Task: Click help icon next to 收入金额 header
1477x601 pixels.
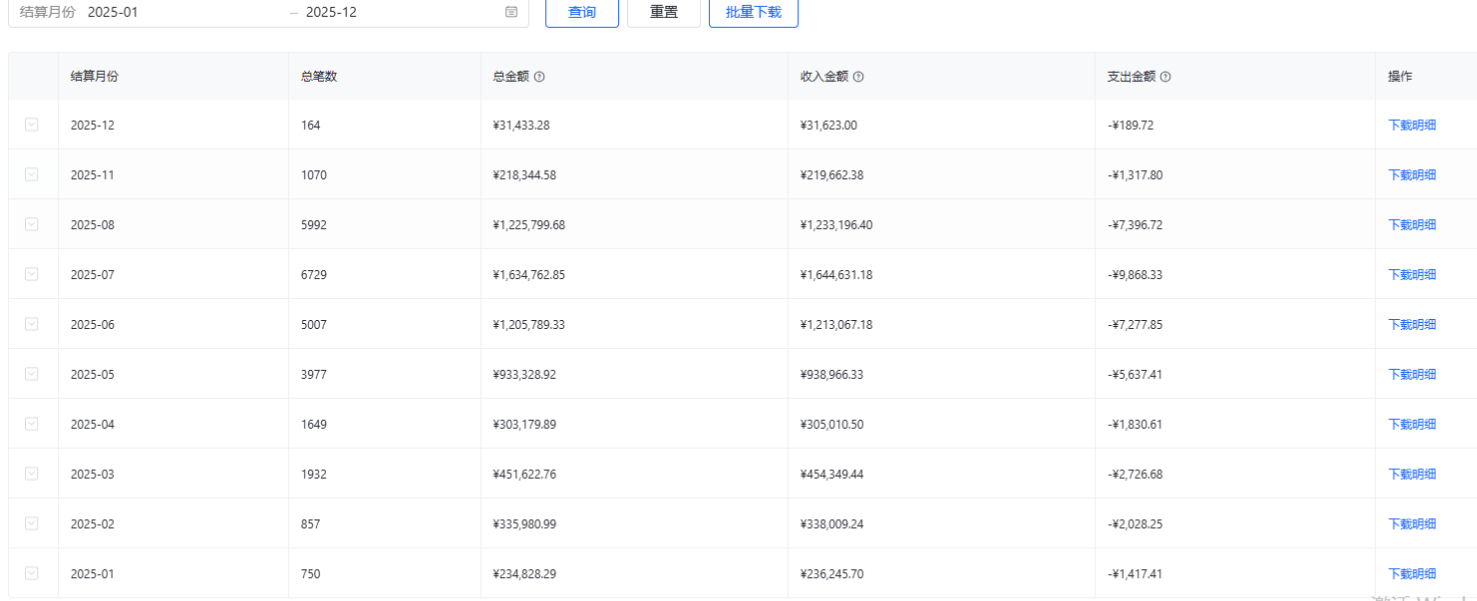Action: [859, 77]
